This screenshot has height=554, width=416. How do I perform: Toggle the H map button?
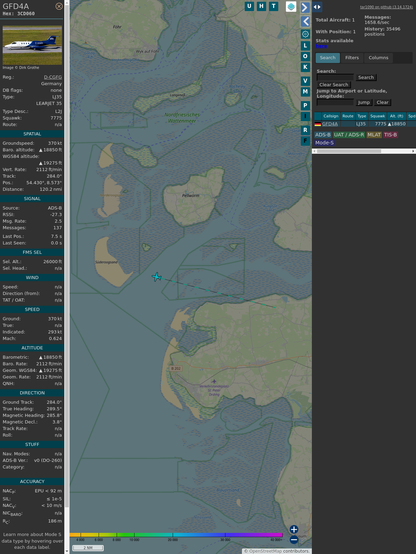[x=261, y=6]
